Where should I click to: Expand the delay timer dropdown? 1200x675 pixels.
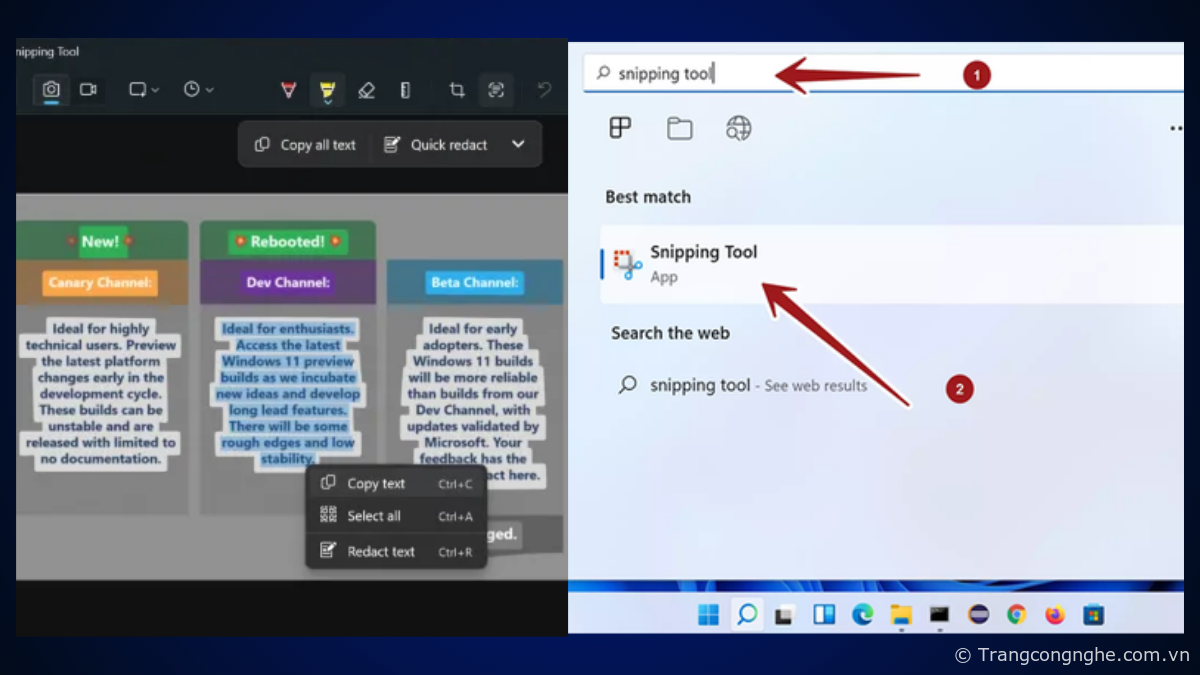[x=198, y=90]
